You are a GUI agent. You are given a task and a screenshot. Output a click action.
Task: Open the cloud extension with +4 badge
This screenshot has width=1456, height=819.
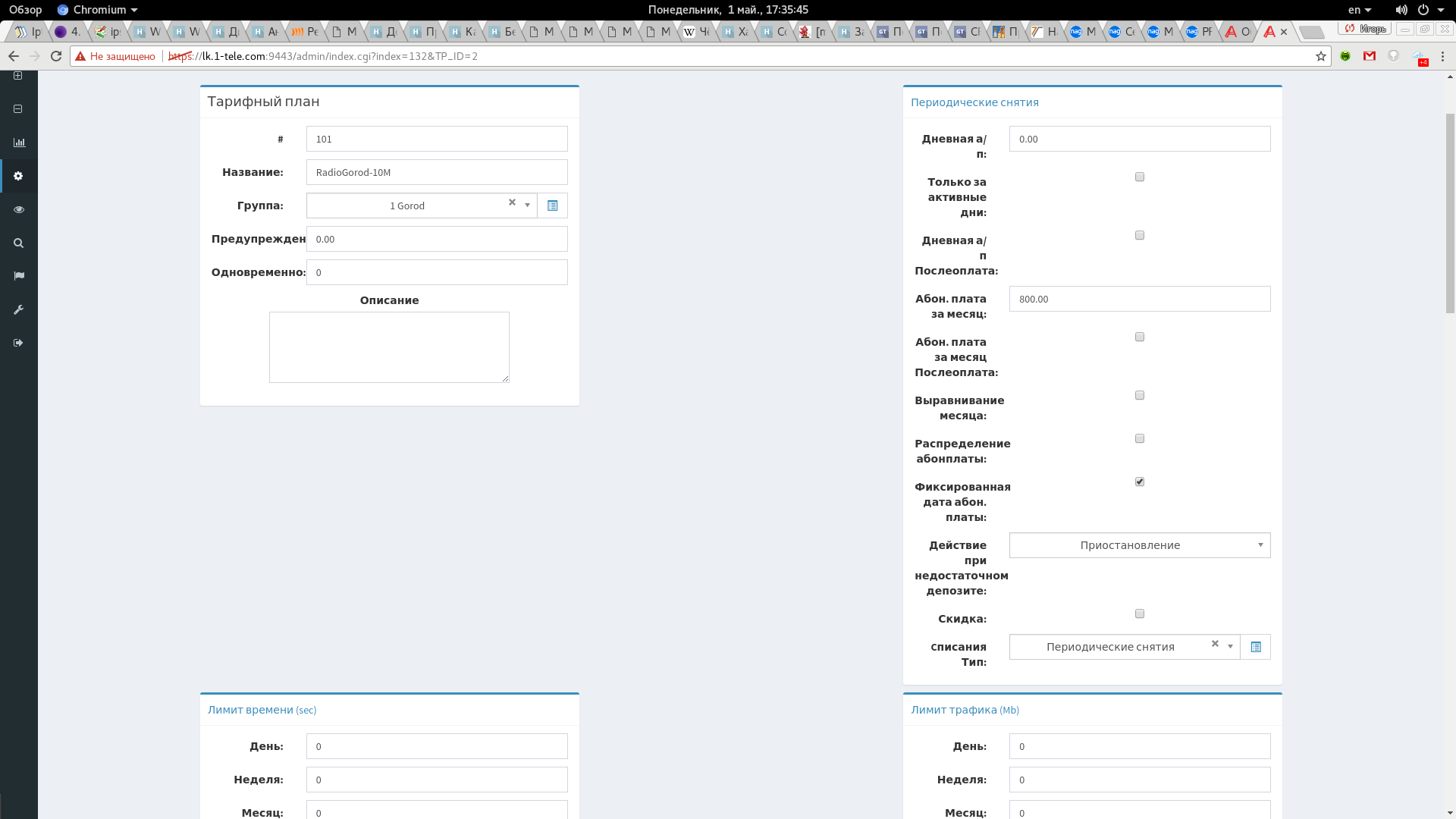coord(1420,58)
